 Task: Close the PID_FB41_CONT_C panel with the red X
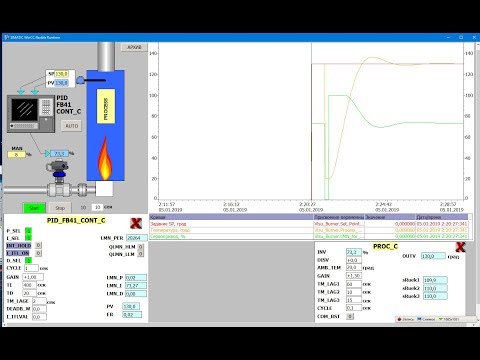[136, 223]
